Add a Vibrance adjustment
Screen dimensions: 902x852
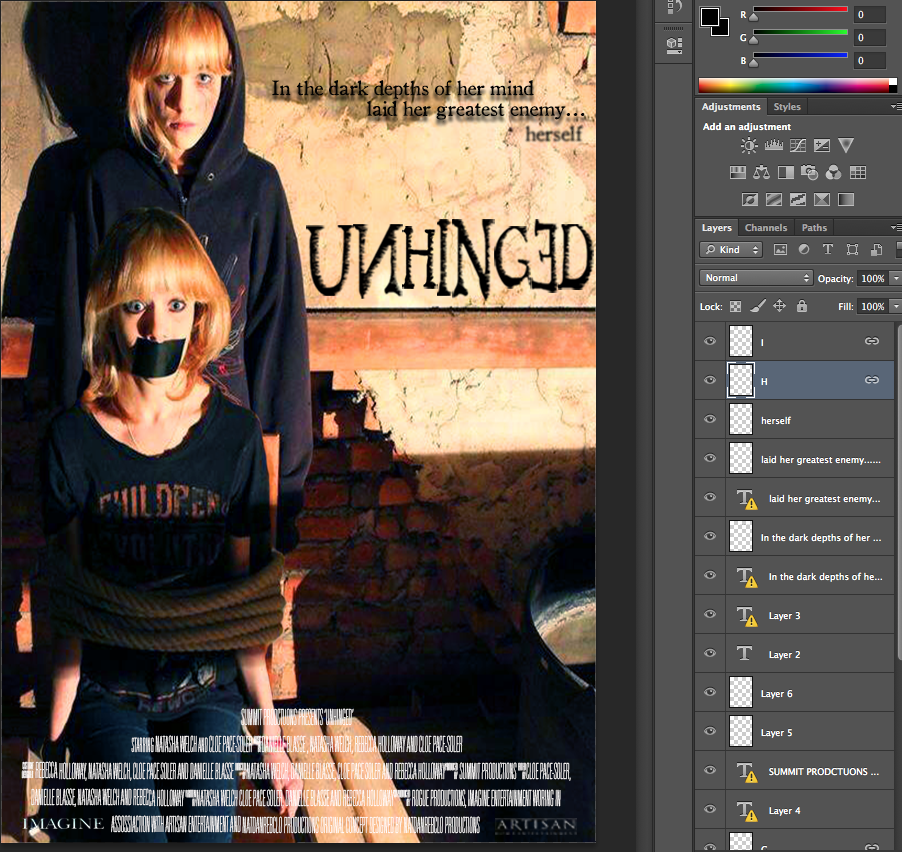point(846,146)
